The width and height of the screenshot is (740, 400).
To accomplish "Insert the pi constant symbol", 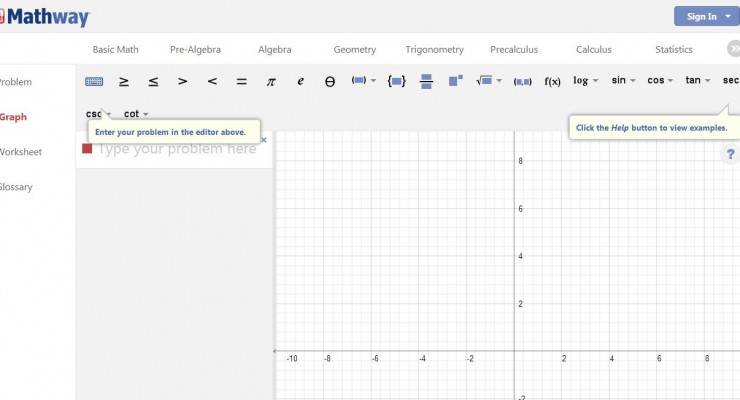I will point(270,81).
